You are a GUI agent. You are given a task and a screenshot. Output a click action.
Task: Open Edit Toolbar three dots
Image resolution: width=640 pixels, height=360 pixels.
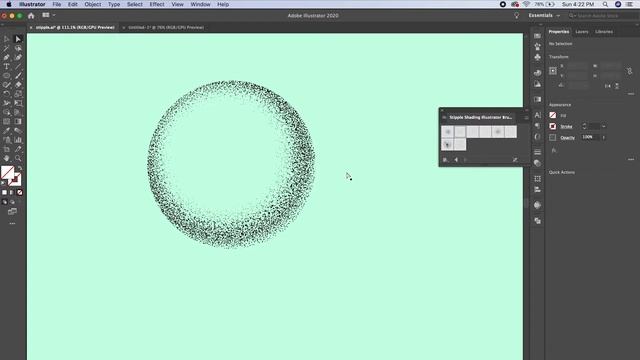(x=12, y=224)
